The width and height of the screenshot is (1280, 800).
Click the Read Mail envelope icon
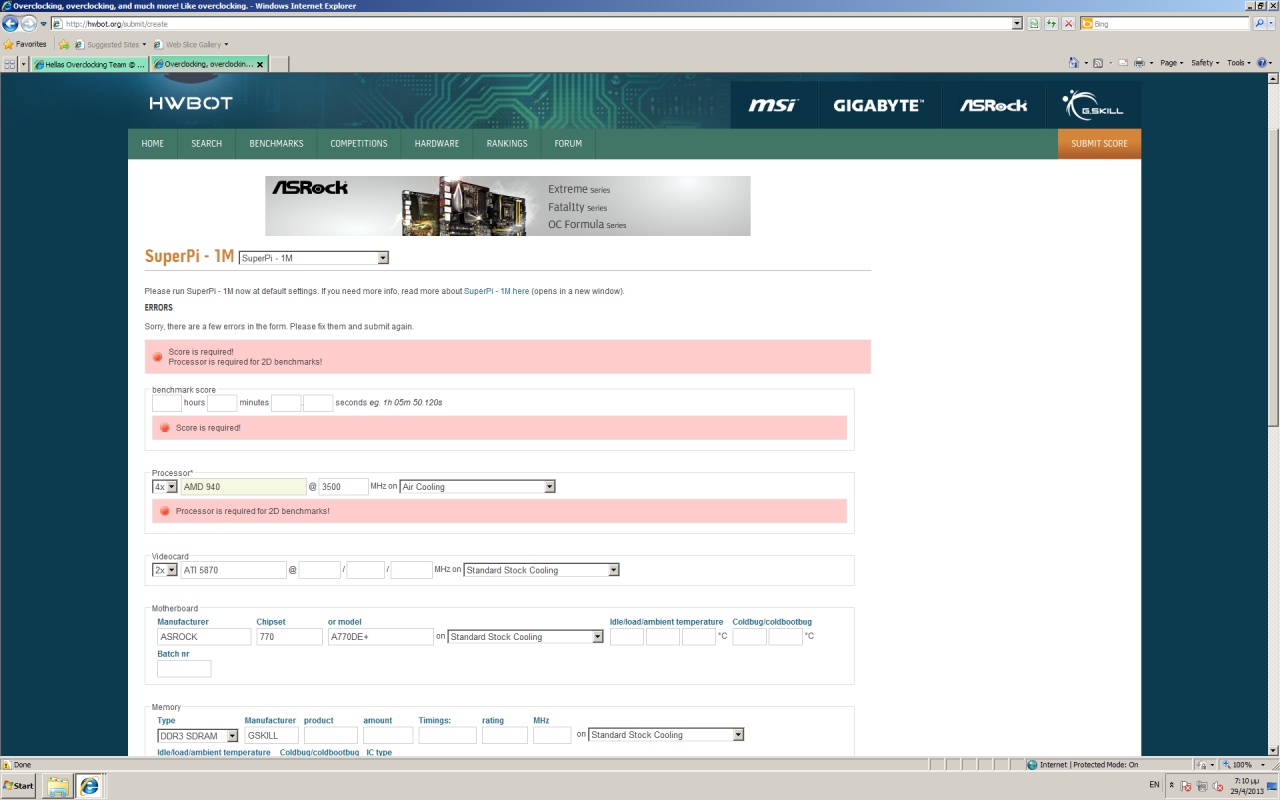(x=1123, y=63)
